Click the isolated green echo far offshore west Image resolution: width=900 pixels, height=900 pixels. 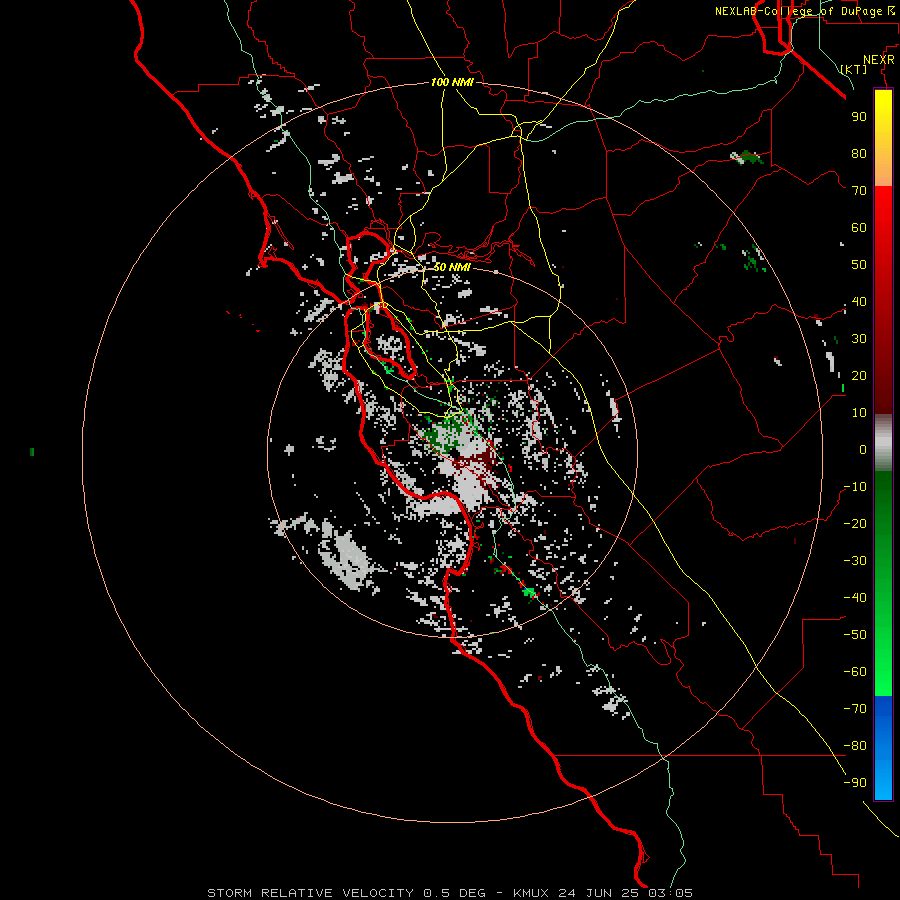point(32,452)
